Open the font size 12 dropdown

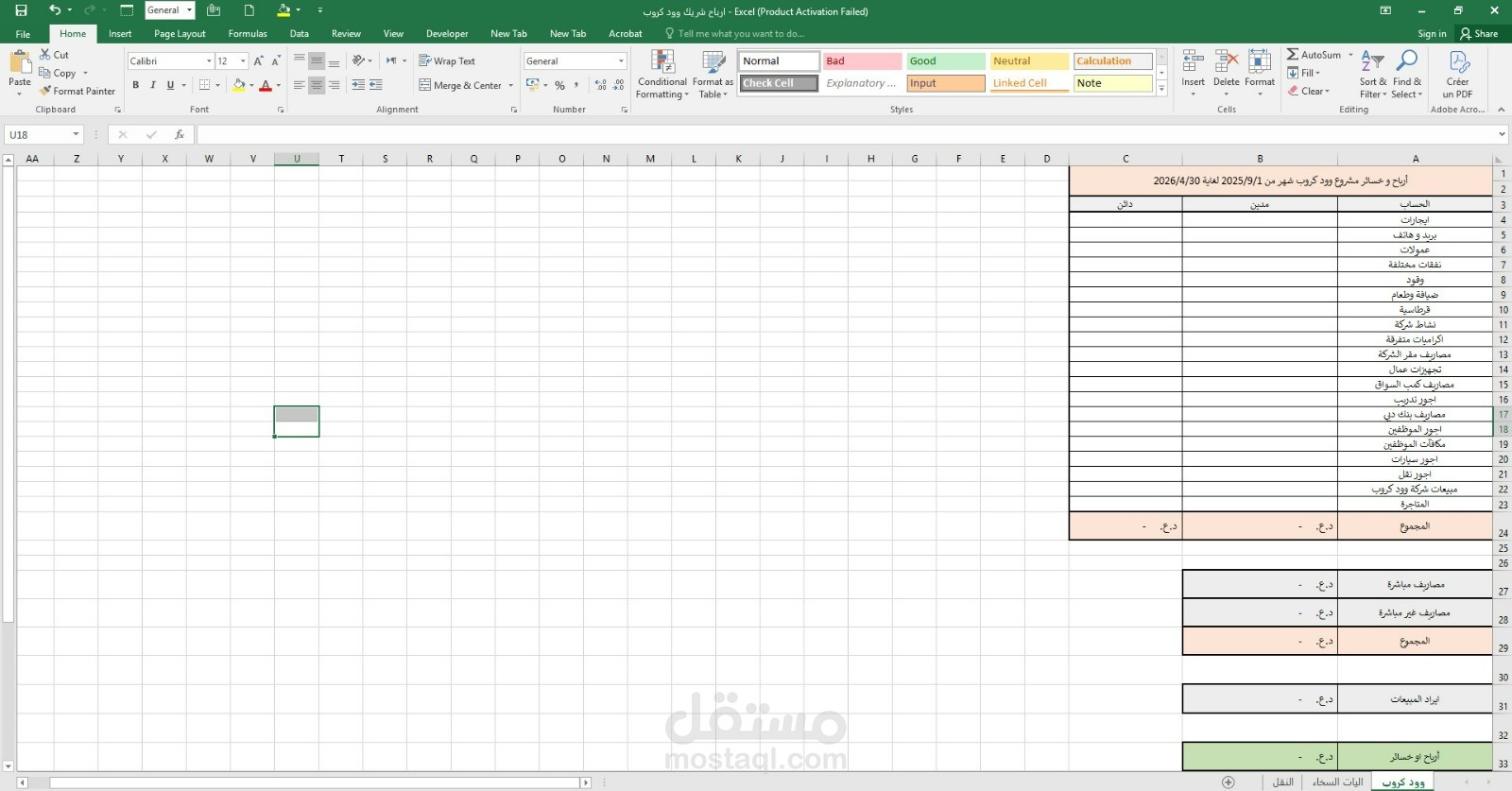coord(243,60)
